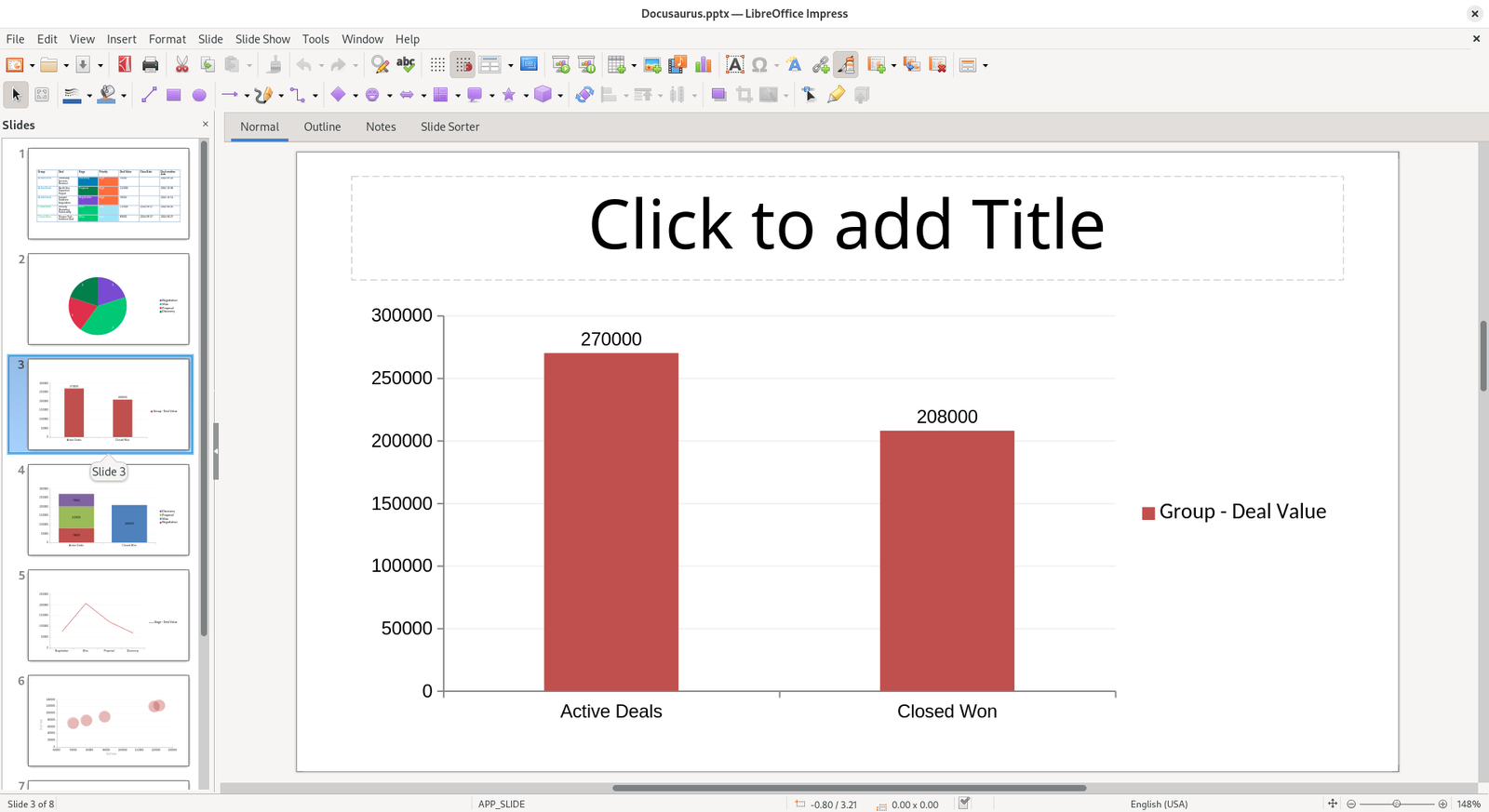1489x812 pixels.
Task: Adjust the zoom slider handle
Action: pos(1396,804)
